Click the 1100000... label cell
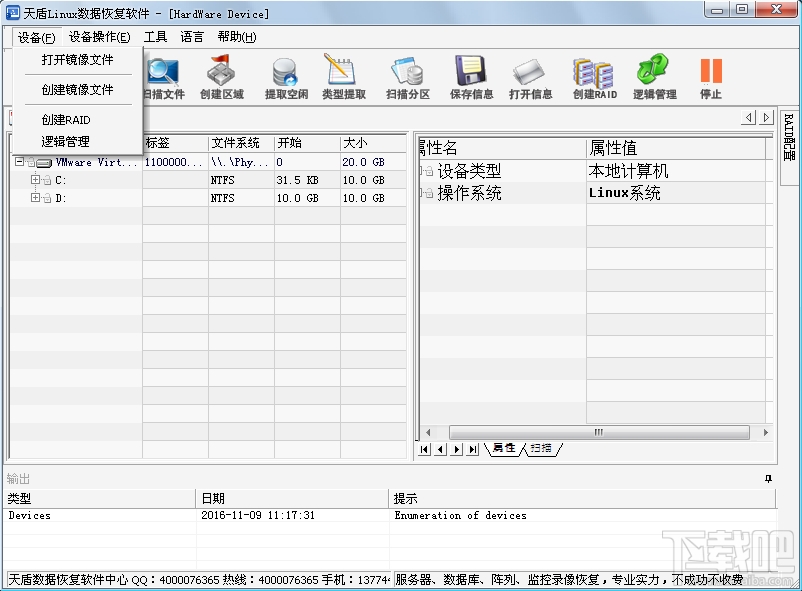Screen dimensions: 802x591 tap(173, 162)
